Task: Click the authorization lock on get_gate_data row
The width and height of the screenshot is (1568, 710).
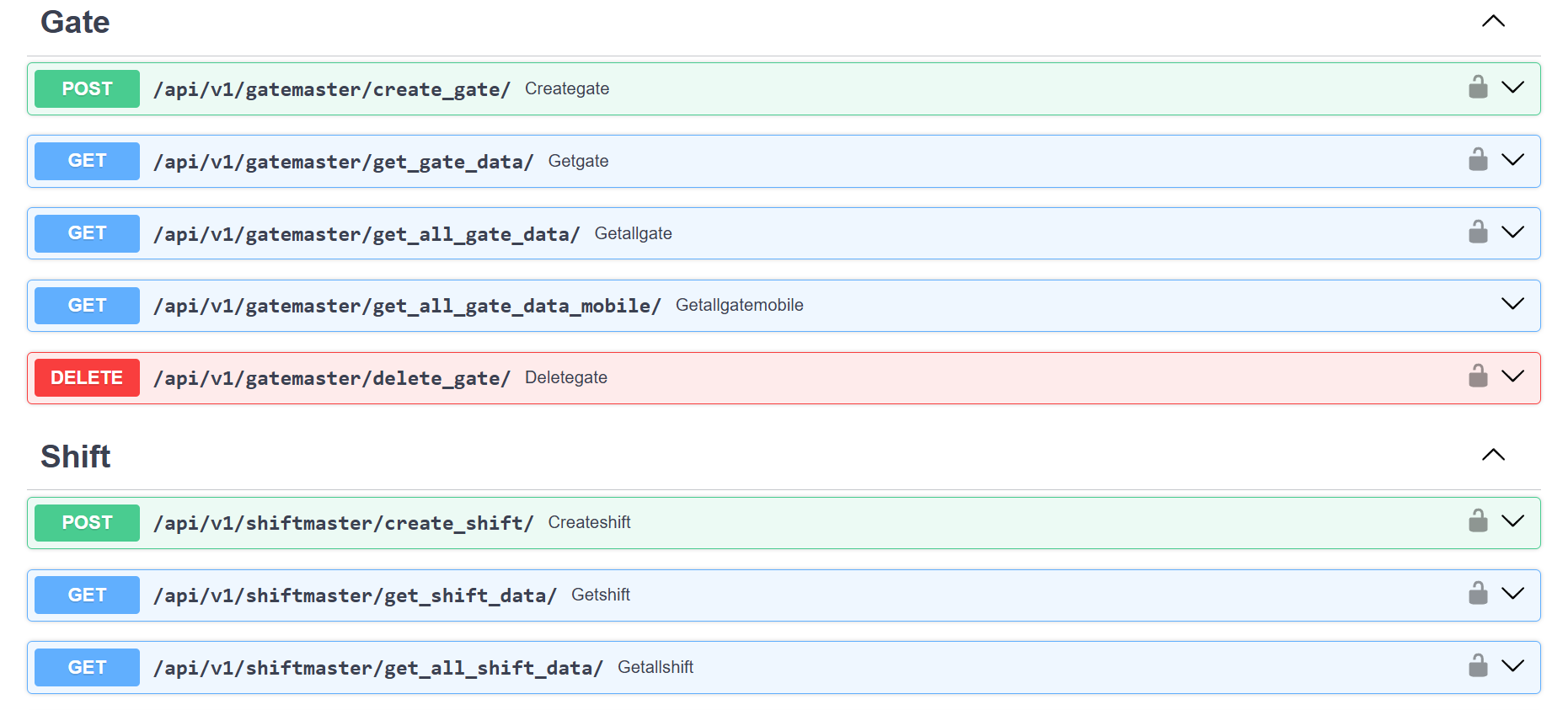Action: pos(1478,159)
